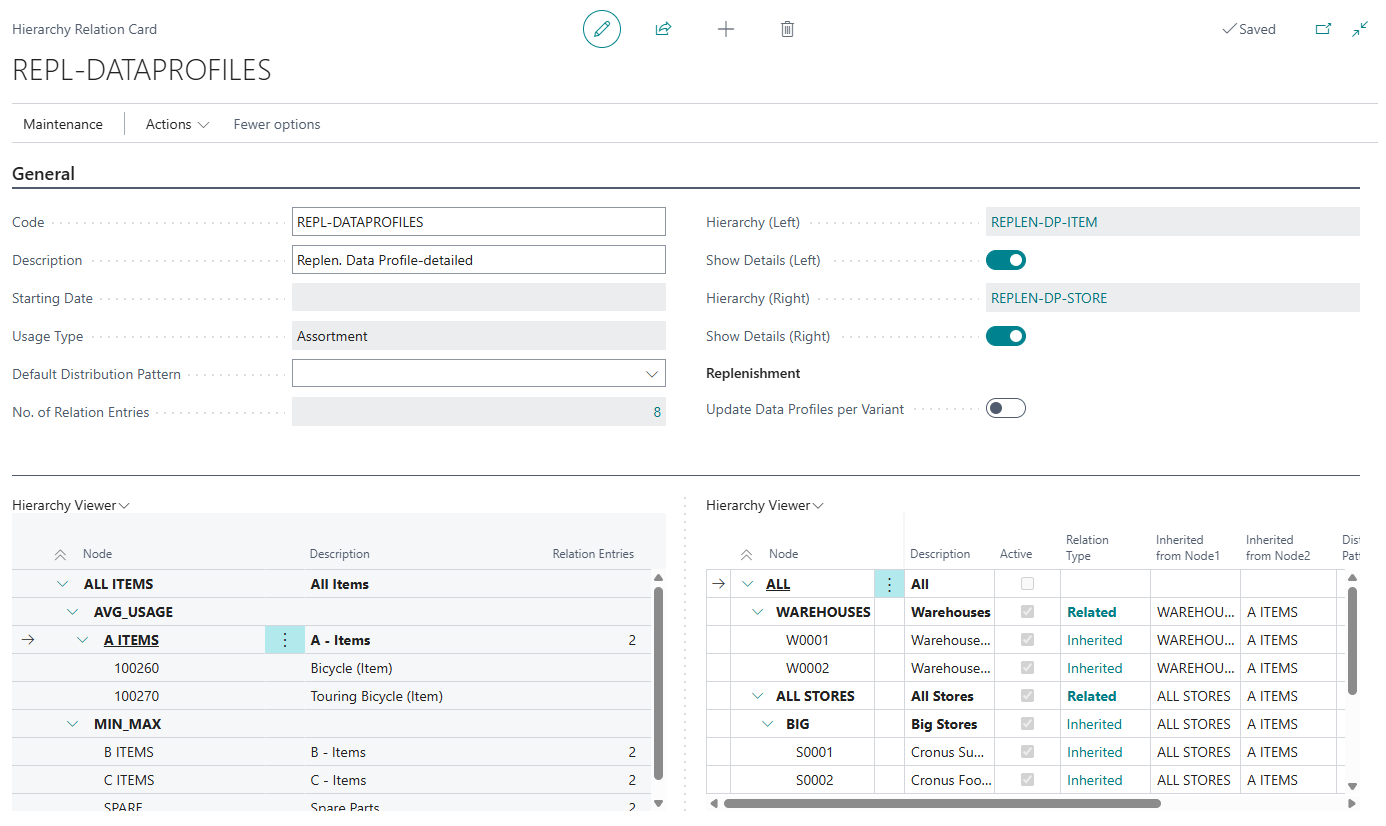The image size is (1386, 826).
Task: Click collapse-all arrows in right hierarchy header
Action: tap(746, 554)
